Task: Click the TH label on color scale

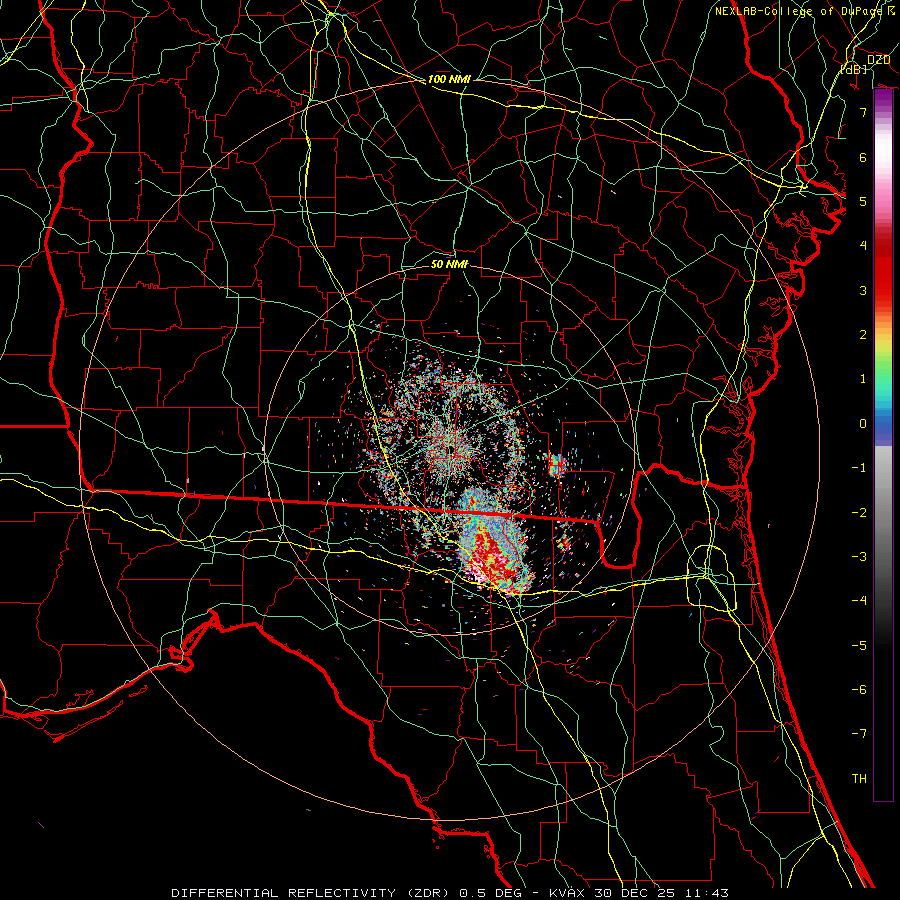Action: (859, 779)
